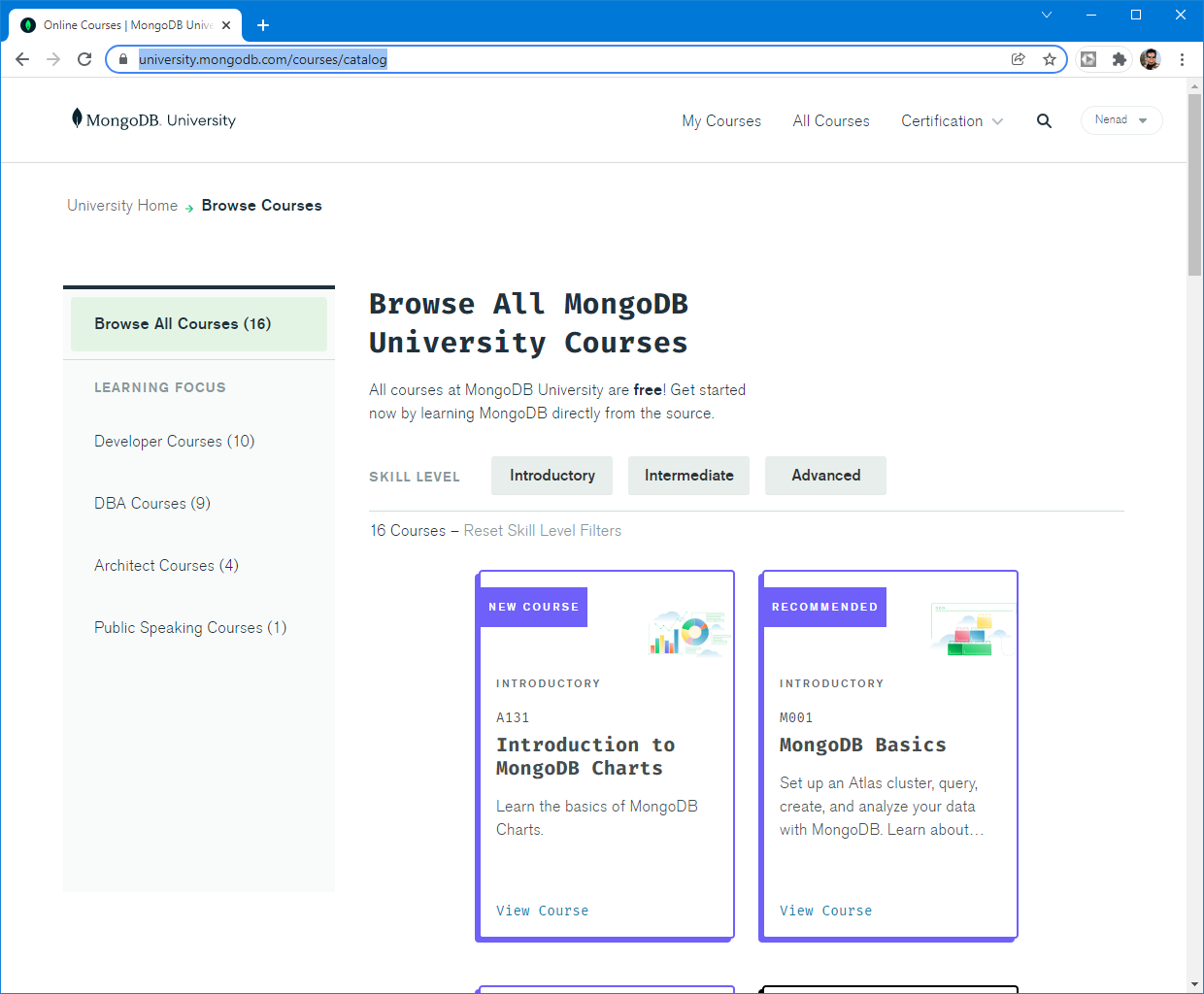Reload the page with the refresh icon
Viewport: 1204px width, 994px height.
tap(84, 59)
